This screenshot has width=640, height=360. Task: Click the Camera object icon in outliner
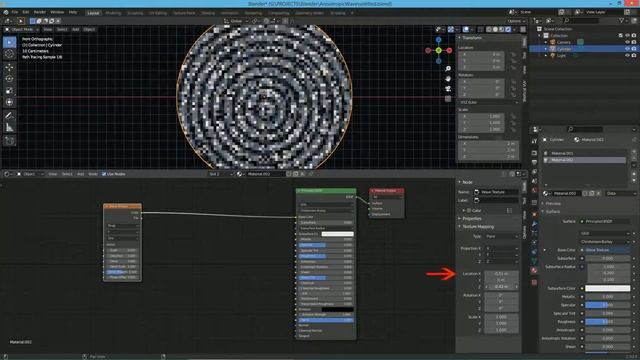pyautogui.click(x=553, y=42)
